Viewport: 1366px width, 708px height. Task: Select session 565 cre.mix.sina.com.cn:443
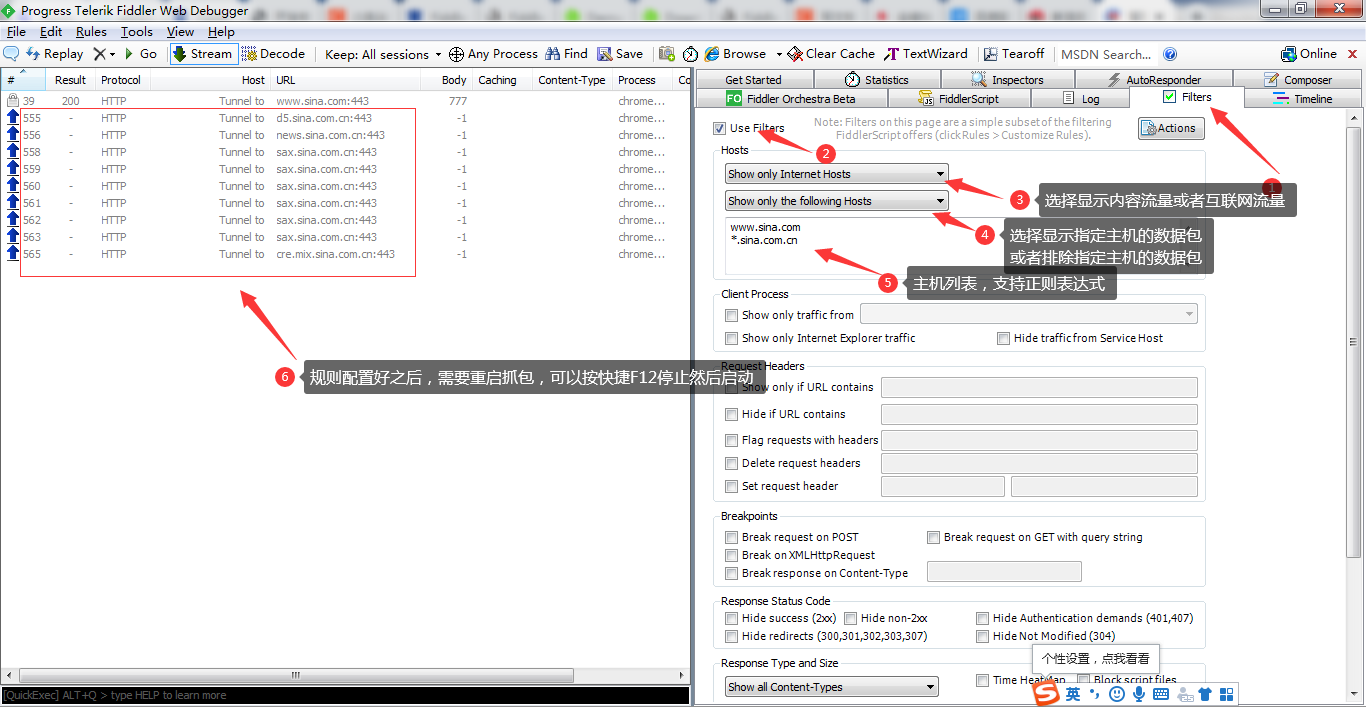tap(345, 254)
